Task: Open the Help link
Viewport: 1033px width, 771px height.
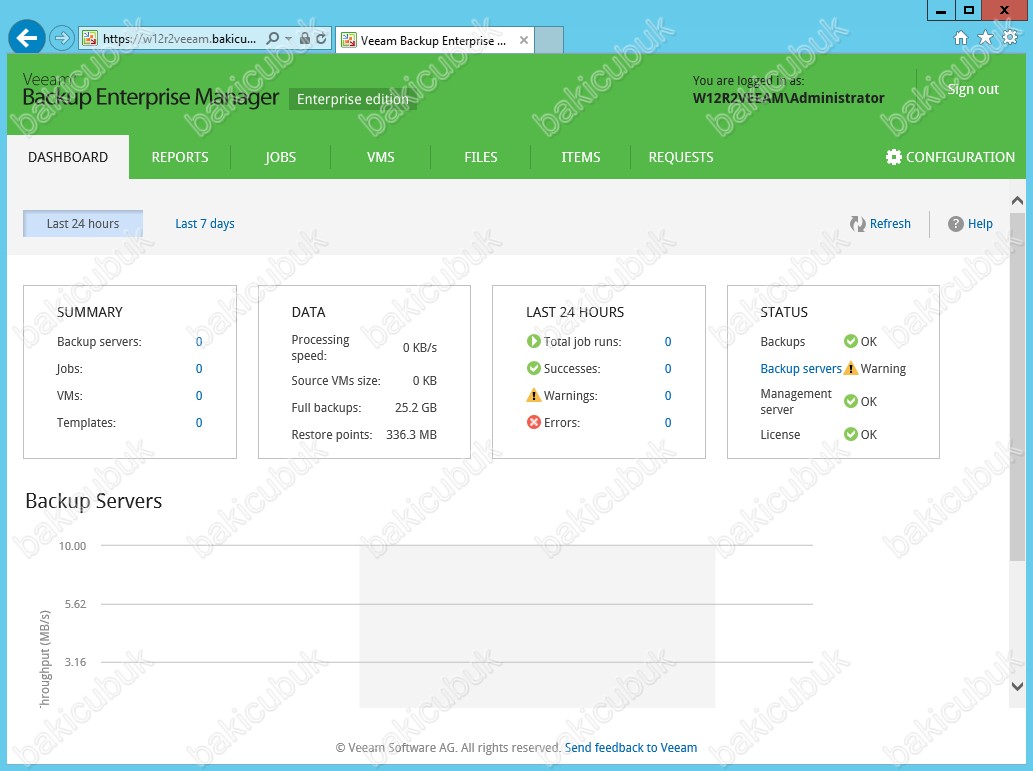Action: [980, 223]
